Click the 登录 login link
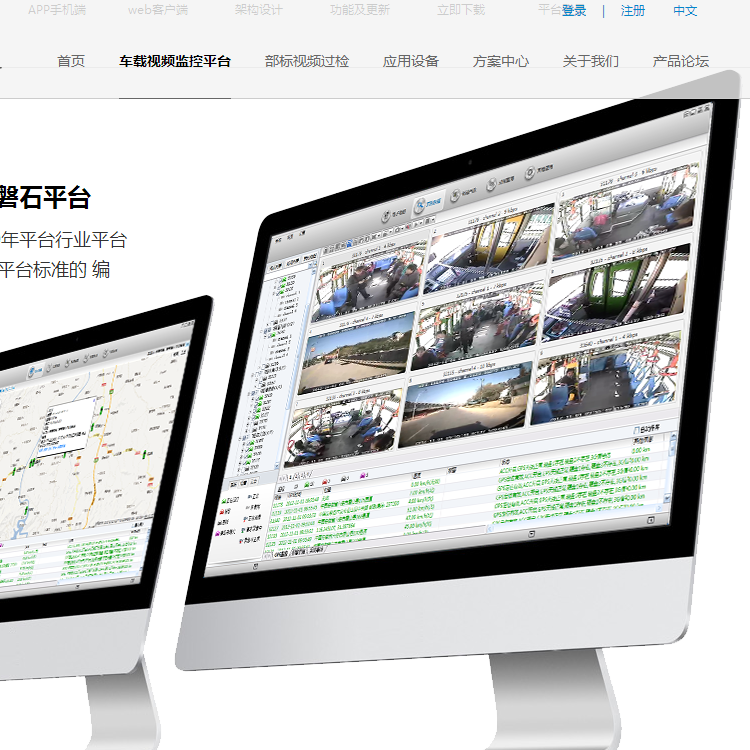 (574, 11)
